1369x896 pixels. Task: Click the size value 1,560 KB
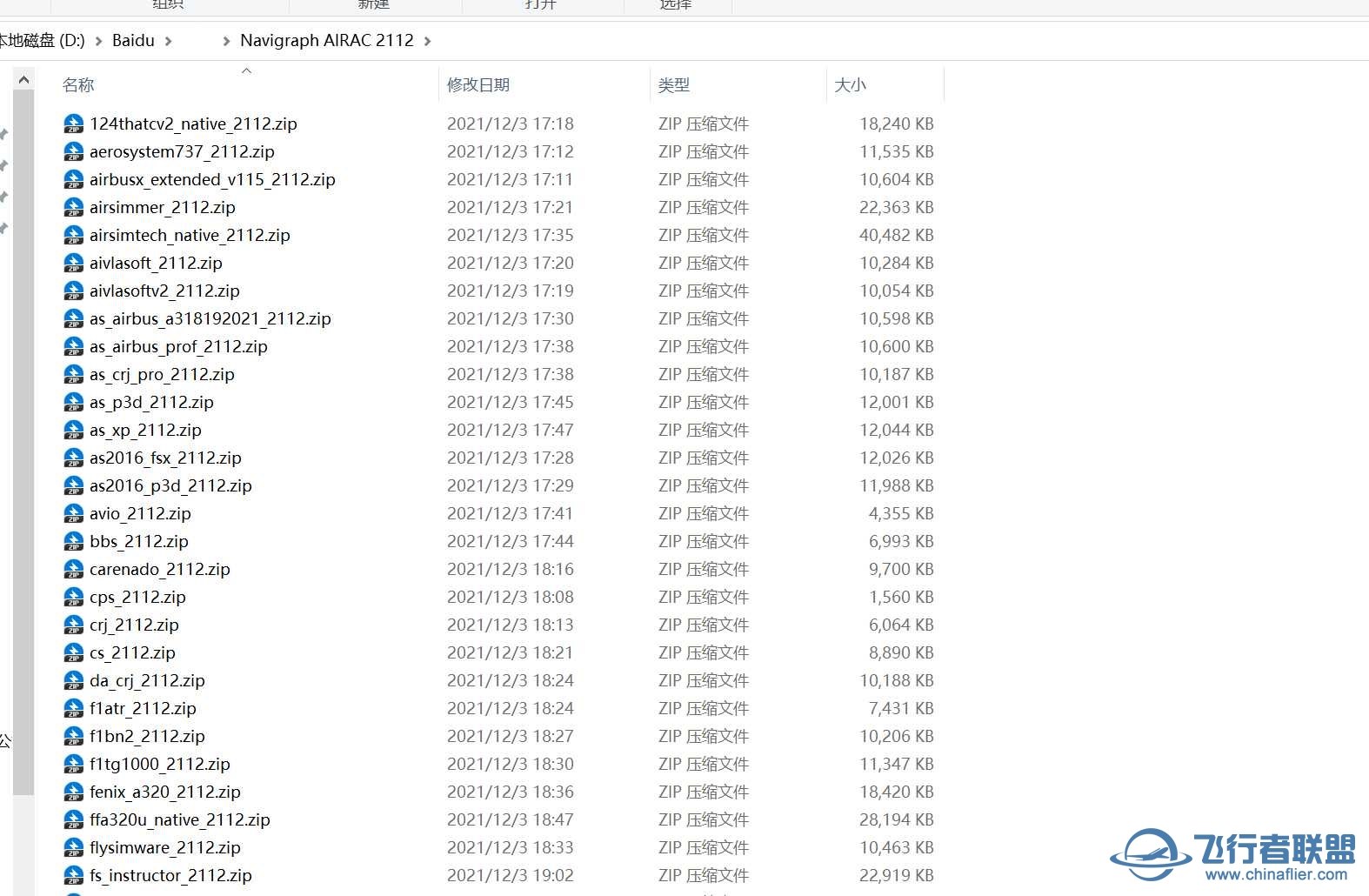(x=901, y=597)
